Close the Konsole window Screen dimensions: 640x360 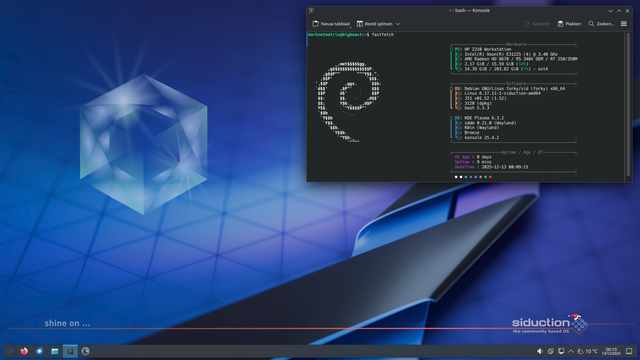click(x=627, y=11)
